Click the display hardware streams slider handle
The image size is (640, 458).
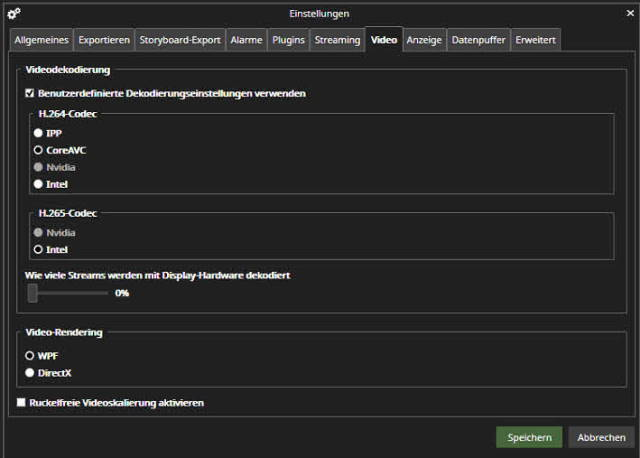[x=33, y=293]
